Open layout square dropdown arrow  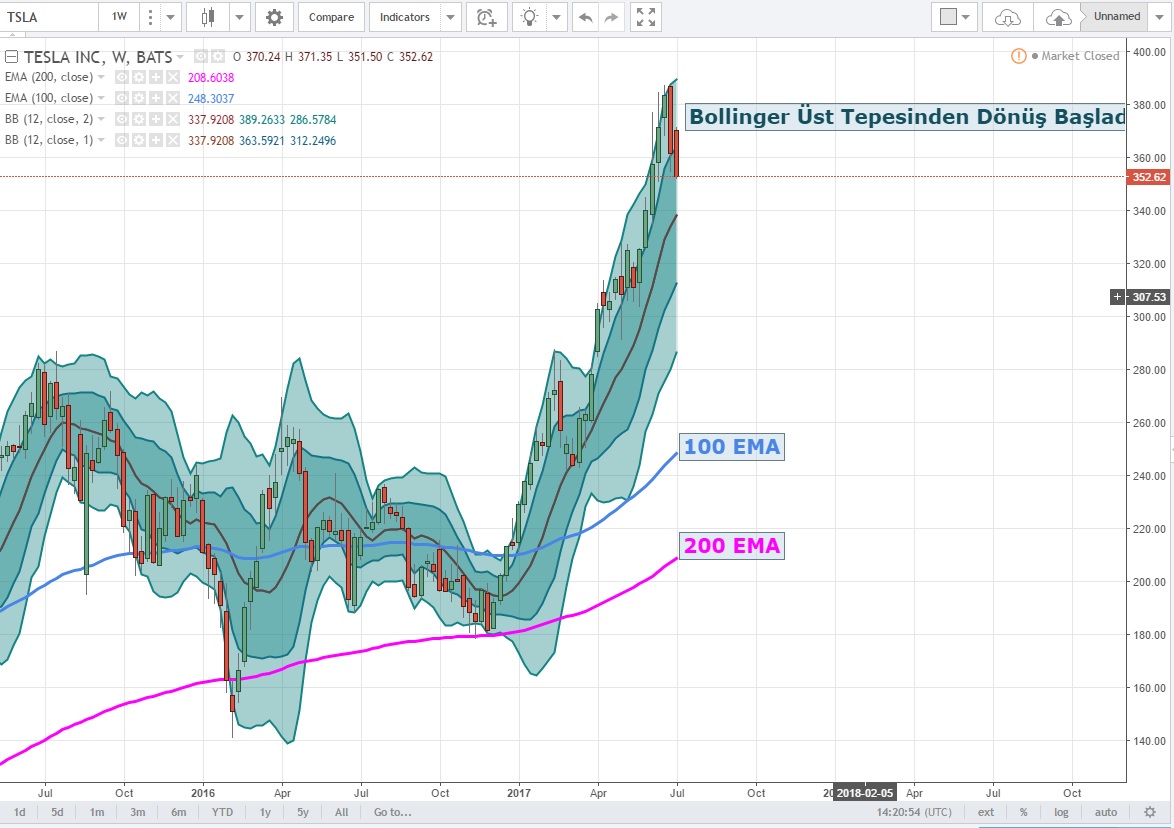pyautogui.click(x=967, y=17)
